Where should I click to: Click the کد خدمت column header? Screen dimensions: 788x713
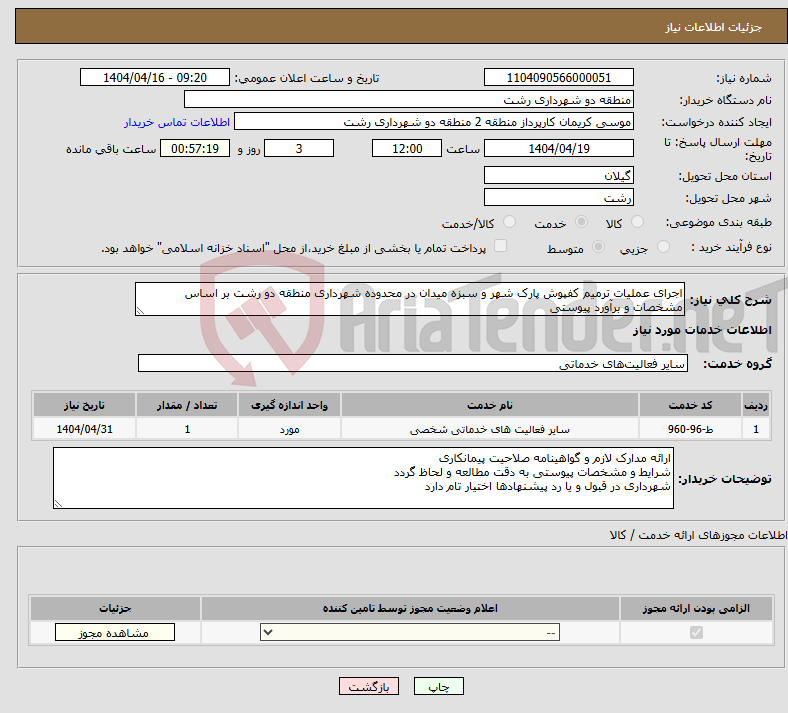(x=691, y=405)
